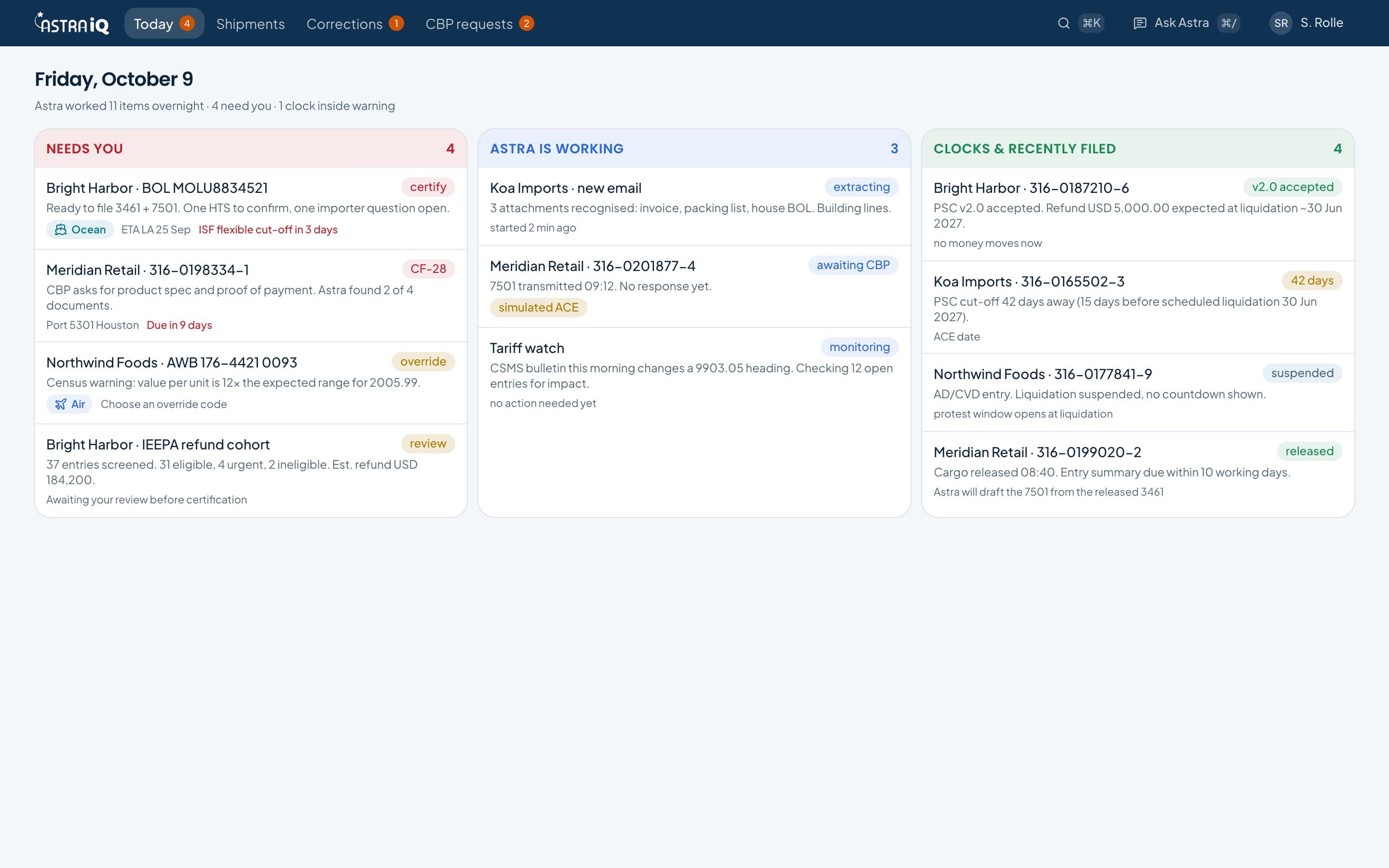Open Northwind Foods AWB 176-4421 0093
Image resolution: width=1389 pixels, height=868 pixels.
(x=251, y=383)
